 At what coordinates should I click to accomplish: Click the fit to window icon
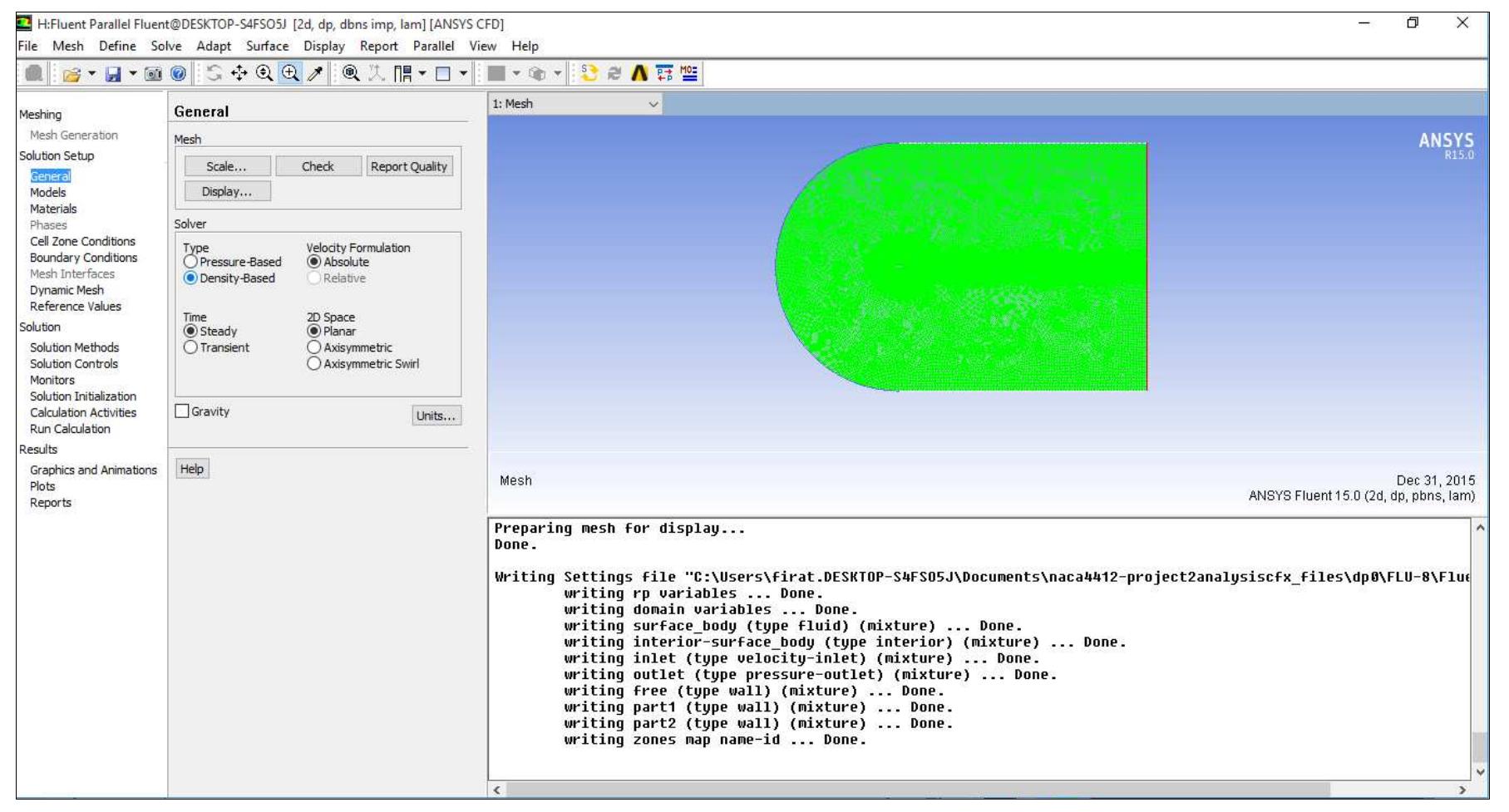click(x=351, y=74)
